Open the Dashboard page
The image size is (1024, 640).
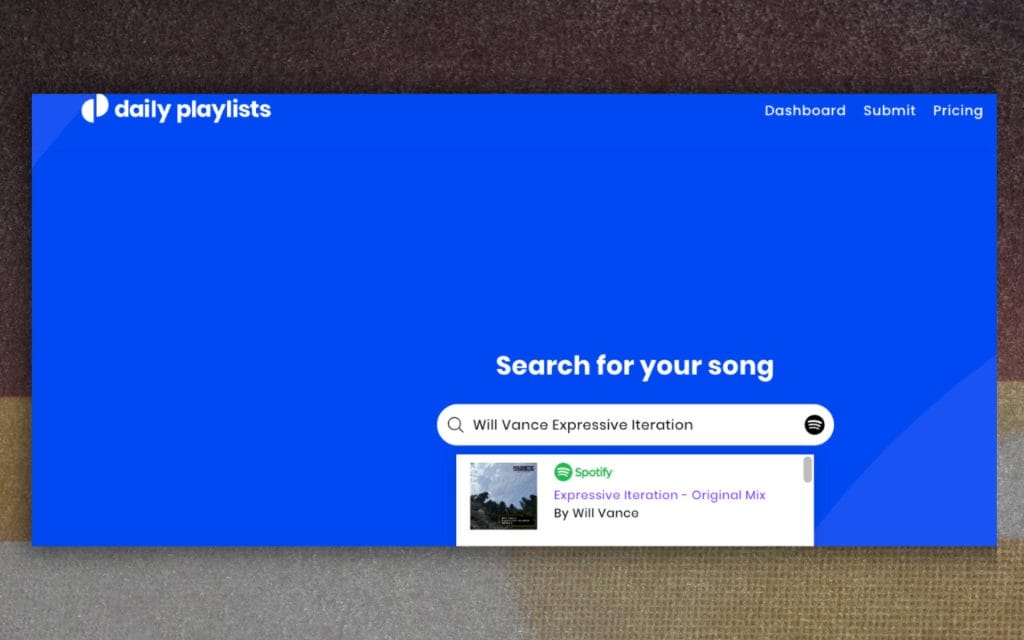tap(804, 111)
